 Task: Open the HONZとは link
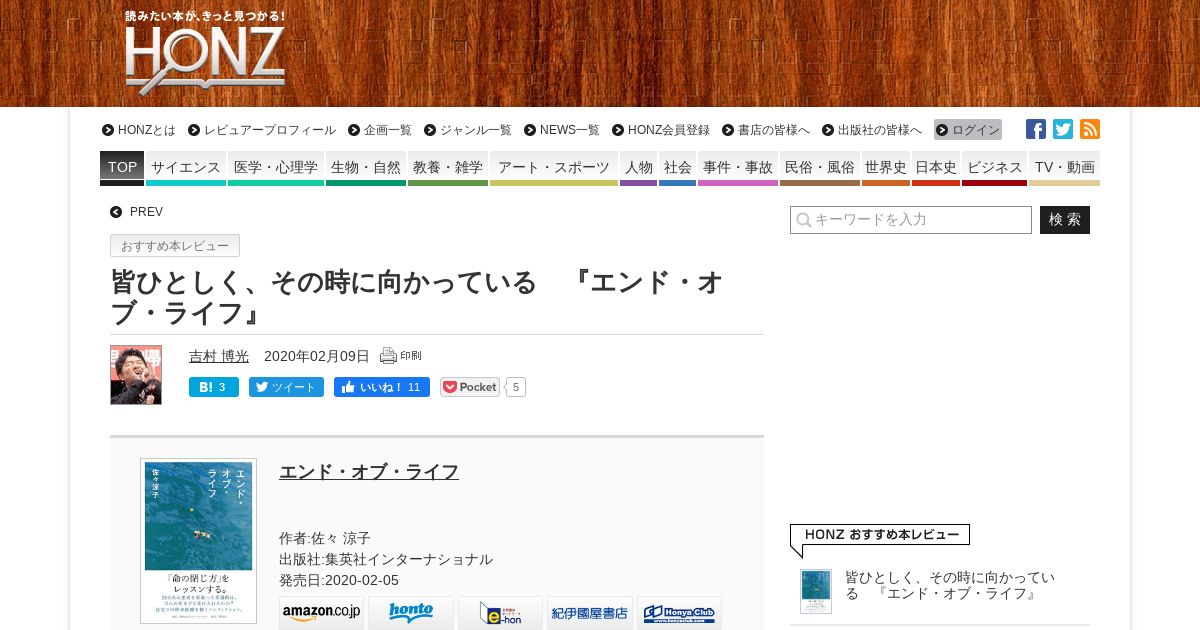tap(139, 130)
